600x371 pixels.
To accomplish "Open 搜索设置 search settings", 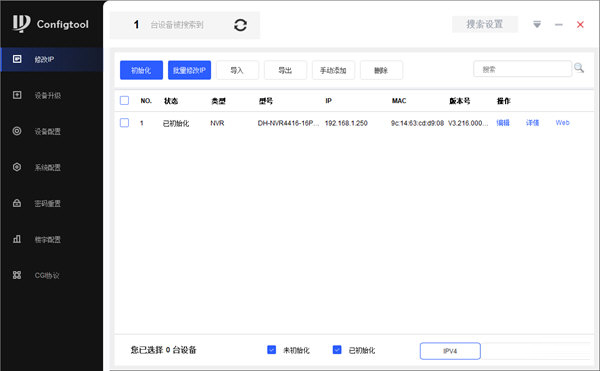I will (x=485, y=24).
